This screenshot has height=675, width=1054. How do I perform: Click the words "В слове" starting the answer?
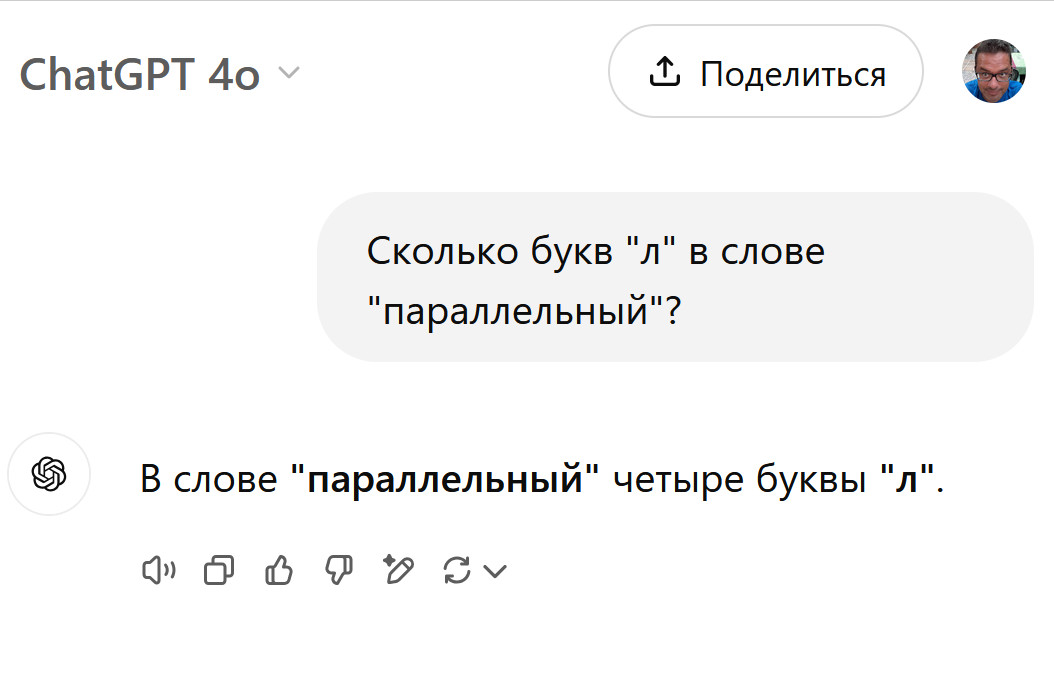(208, 480)
